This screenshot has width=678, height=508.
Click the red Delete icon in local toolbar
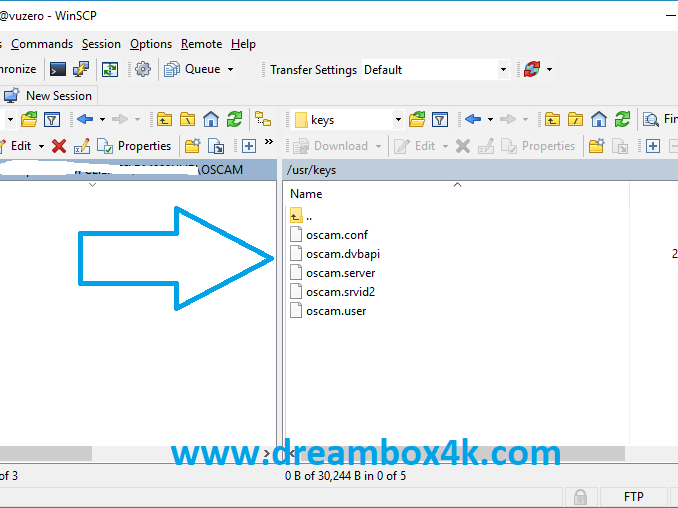coord(59,146)
